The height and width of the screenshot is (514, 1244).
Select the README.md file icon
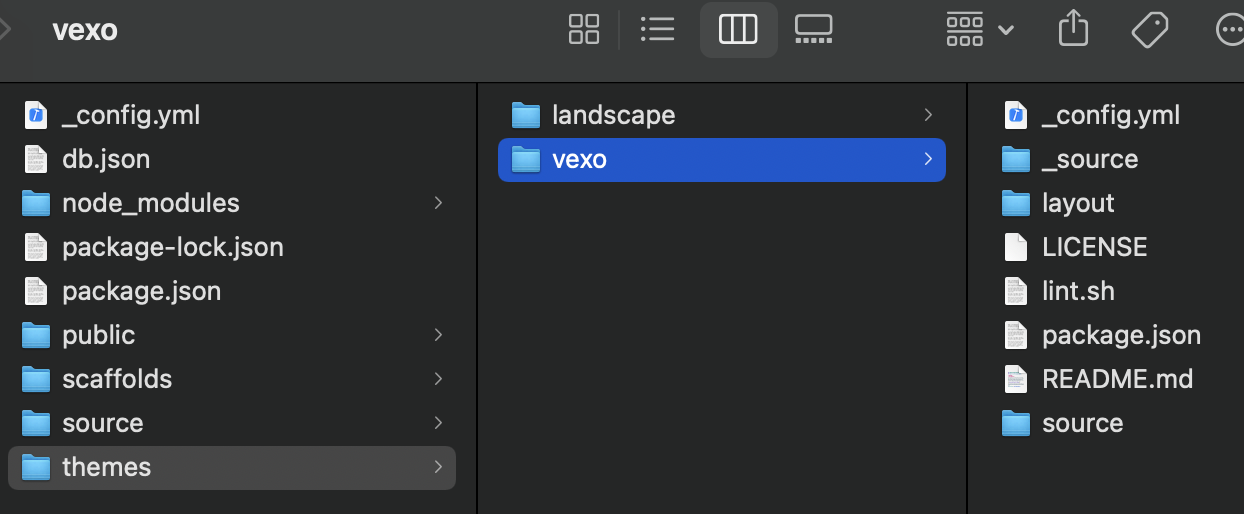coord(1015,379)
